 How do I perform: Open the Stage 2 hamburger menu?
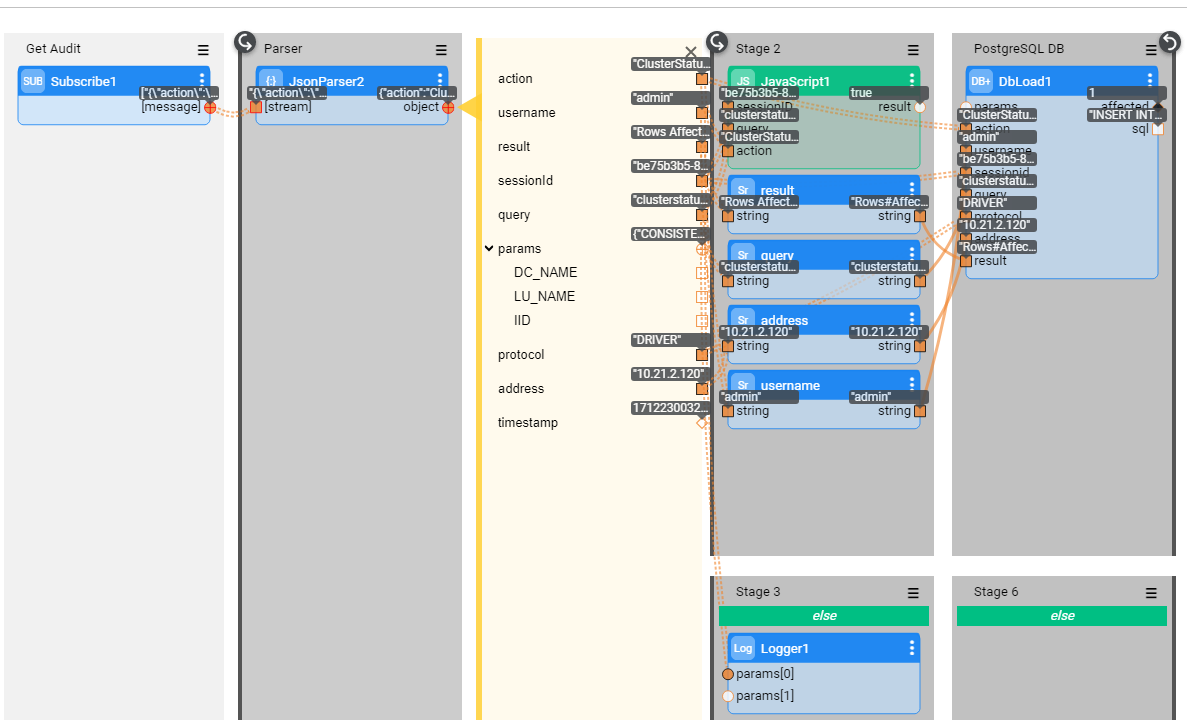pyautogui.click(x=913, y=49)
